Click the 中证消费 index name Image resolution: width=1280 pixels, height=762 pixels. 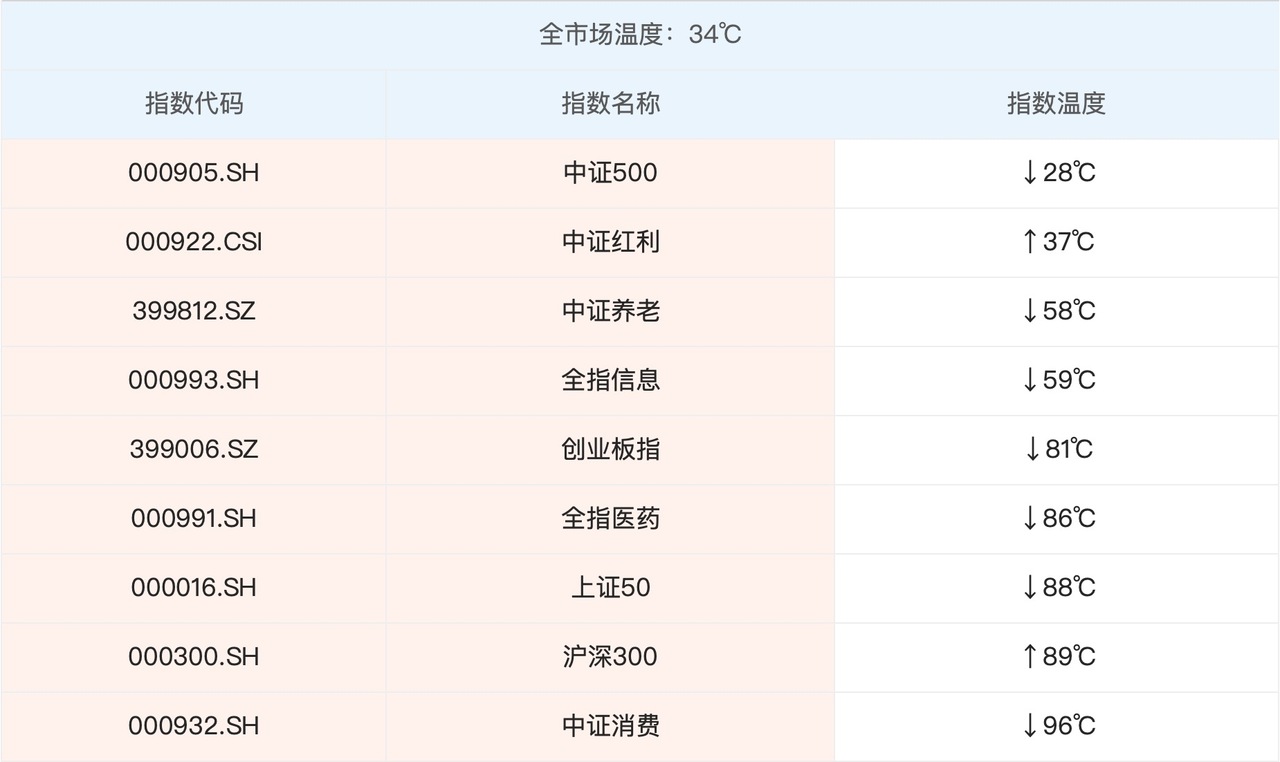[610, 725]
